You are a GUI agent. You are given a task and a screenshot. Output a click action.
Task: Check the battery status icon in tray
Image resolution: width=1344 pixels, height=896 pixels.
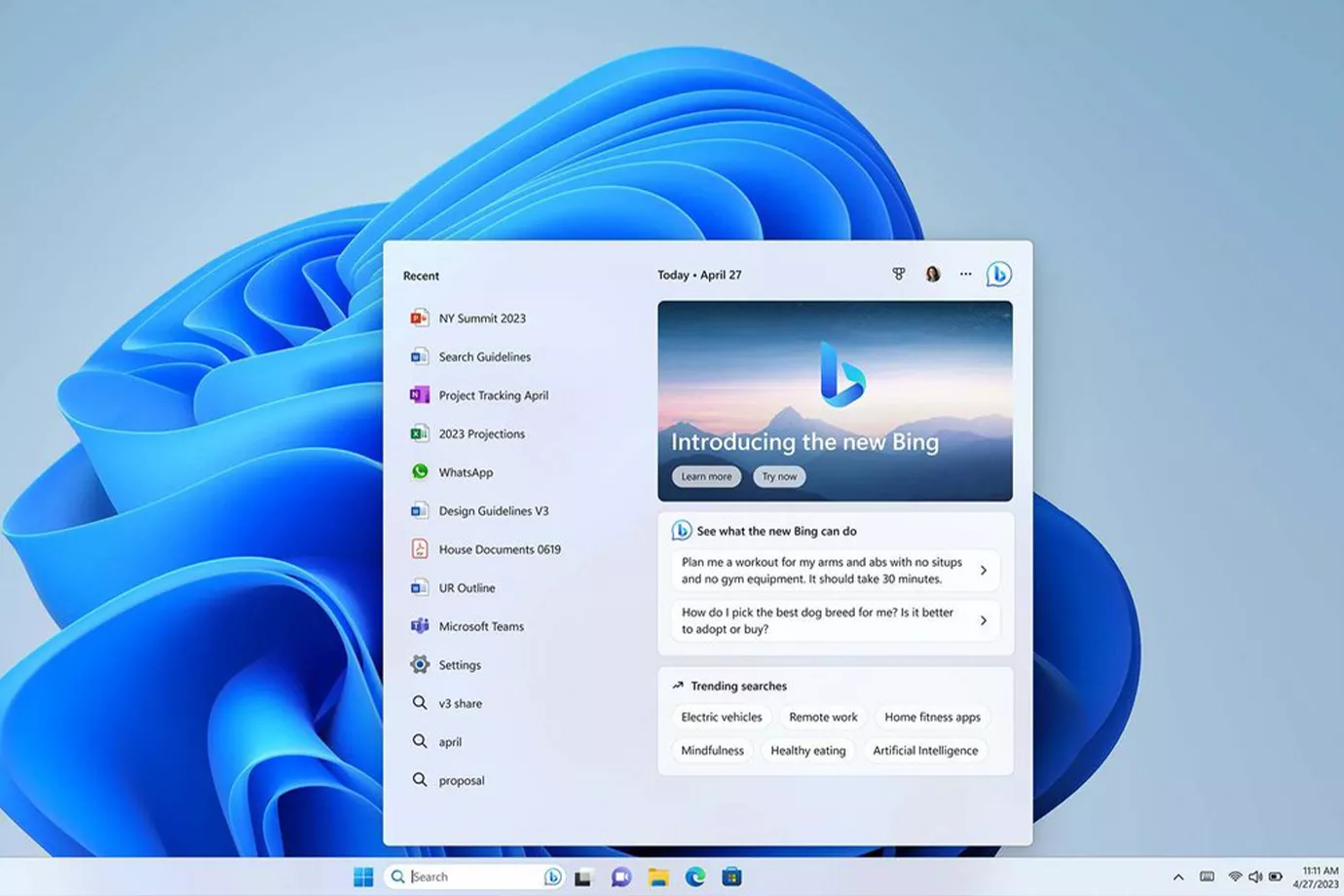pyautogui.click(x=1276, y=877)
